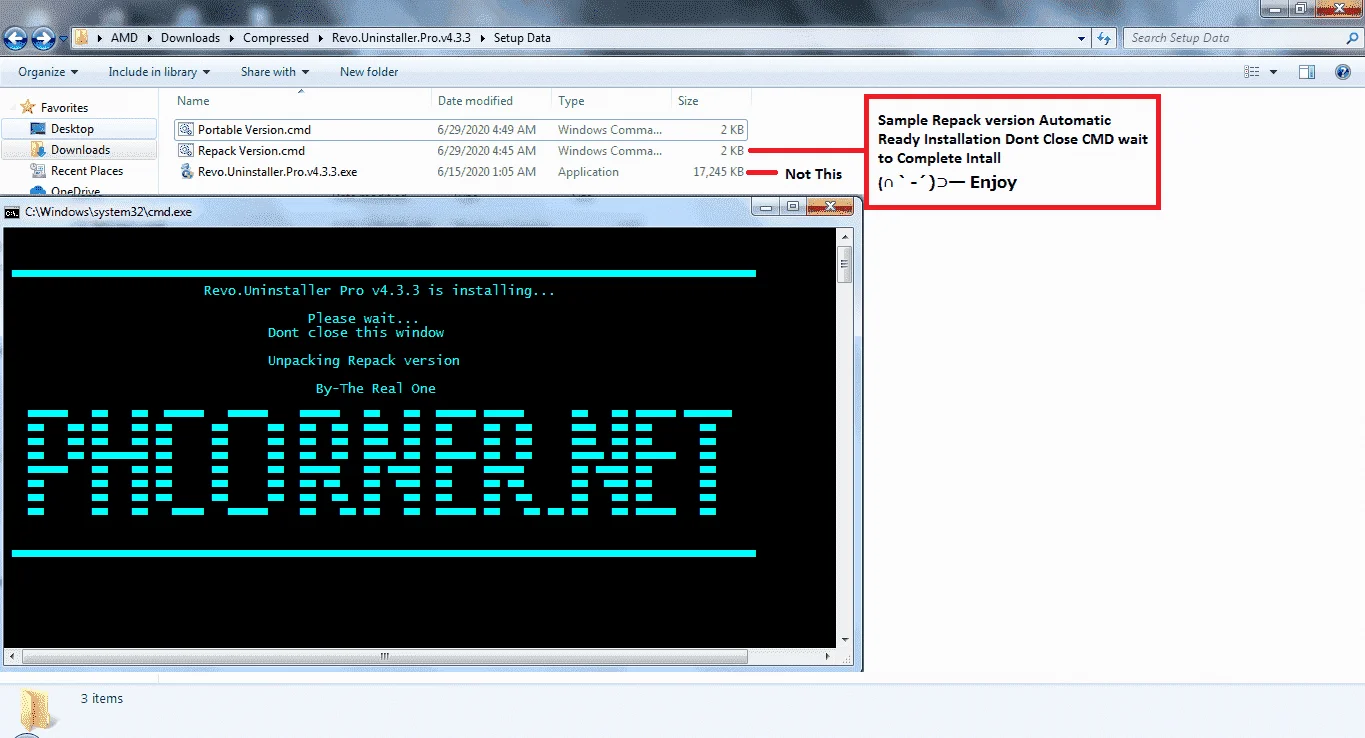Viewport: 1365px width, 738px height.
Task: Click cmd horizontal scrollbar right arrow
Action: point(828,657)
